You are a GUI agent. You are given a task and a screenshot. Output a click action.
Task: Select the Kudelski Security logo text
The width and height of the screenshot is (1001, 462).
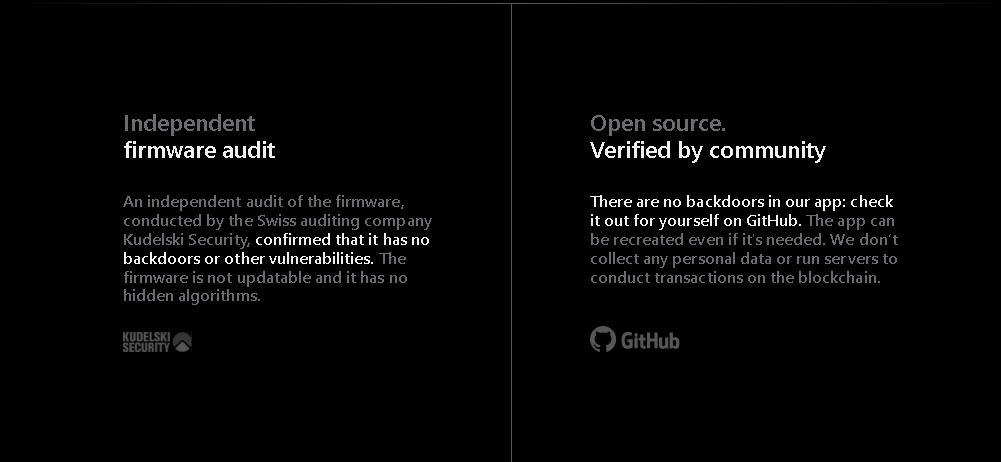[146, 342]
